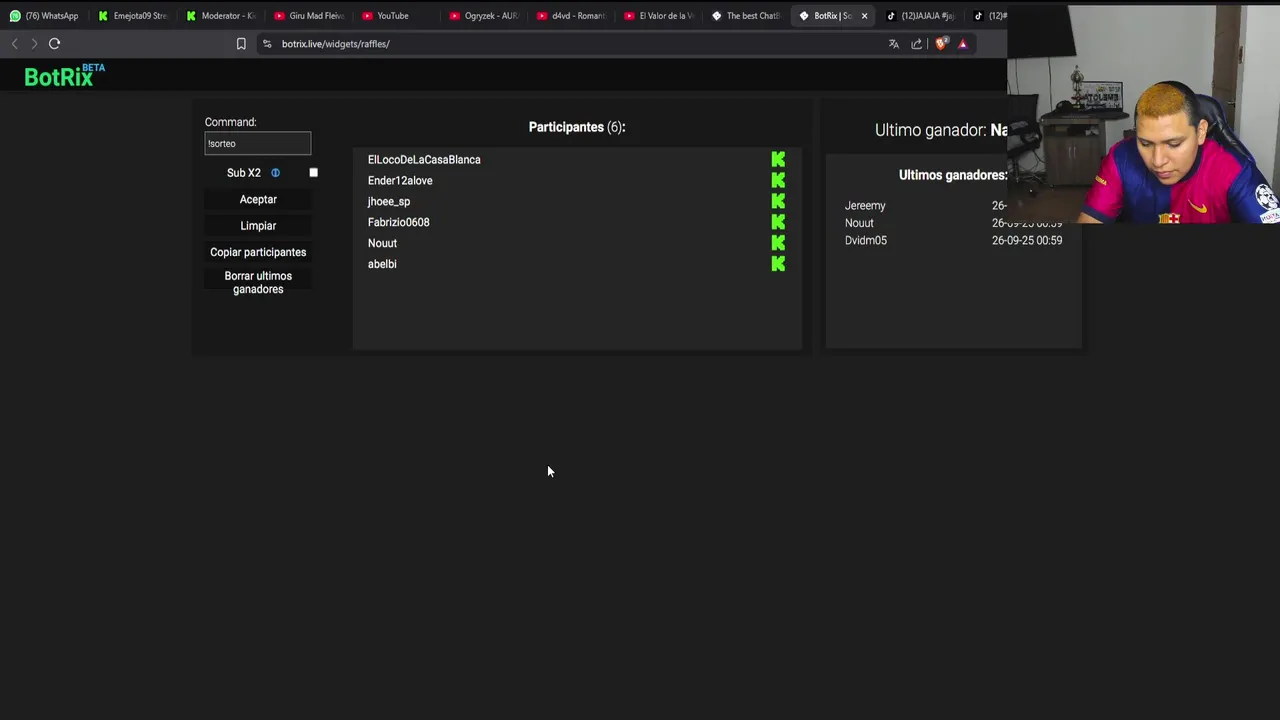Open Brave Shields icon
The width and height of the screenshot is (1280, 720).
pos(941,44)
